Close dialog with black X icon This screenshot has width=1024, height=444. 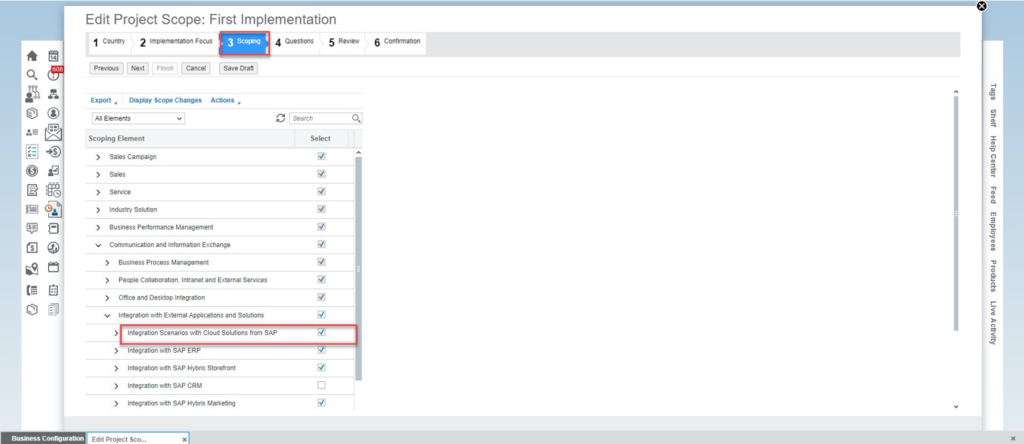pyautogui.click(x=981, y=6)
